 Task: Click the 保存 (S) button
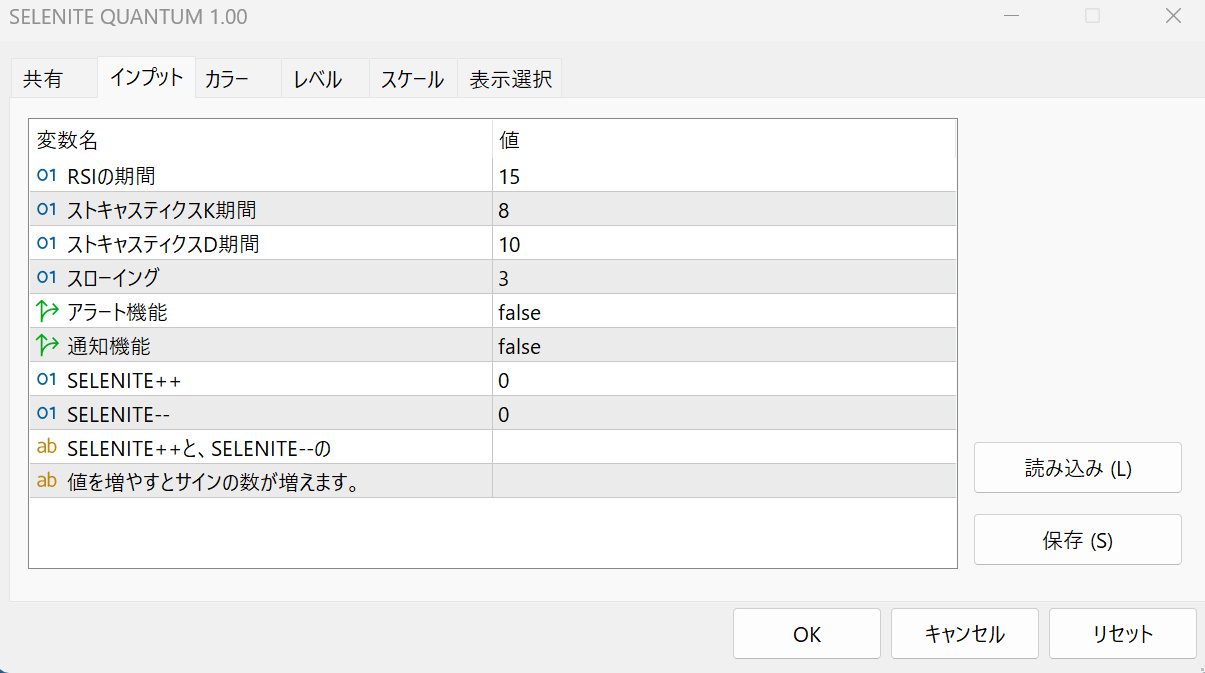[1077, 540]
